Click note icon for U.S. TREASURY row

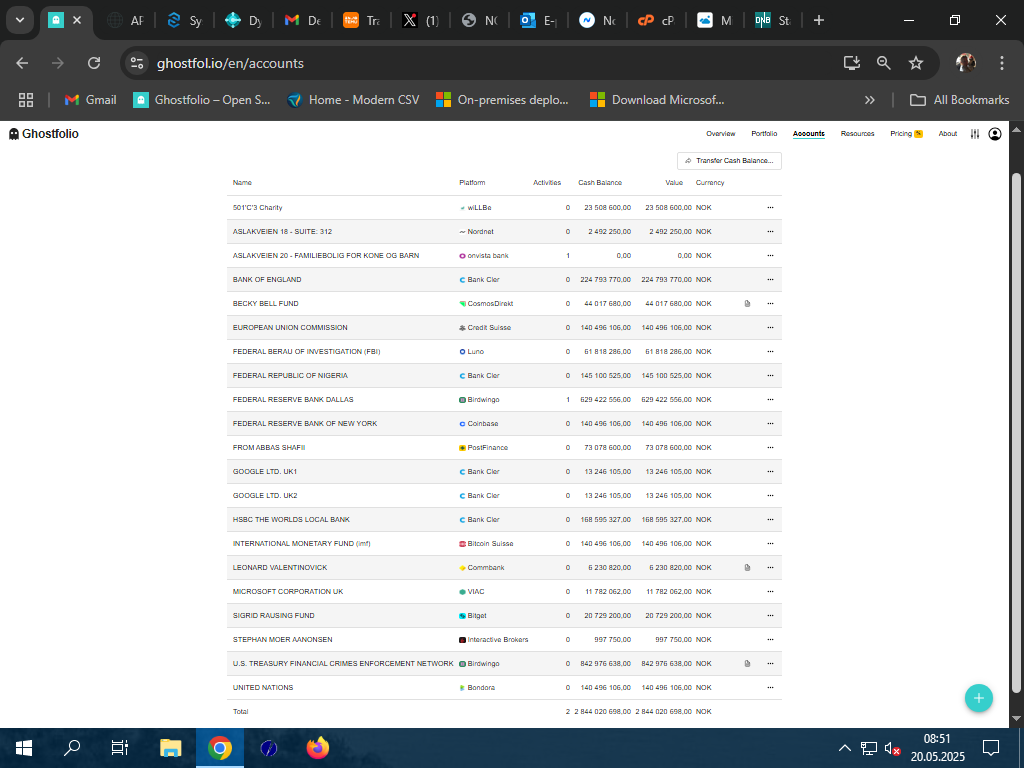tap(747, 664)
